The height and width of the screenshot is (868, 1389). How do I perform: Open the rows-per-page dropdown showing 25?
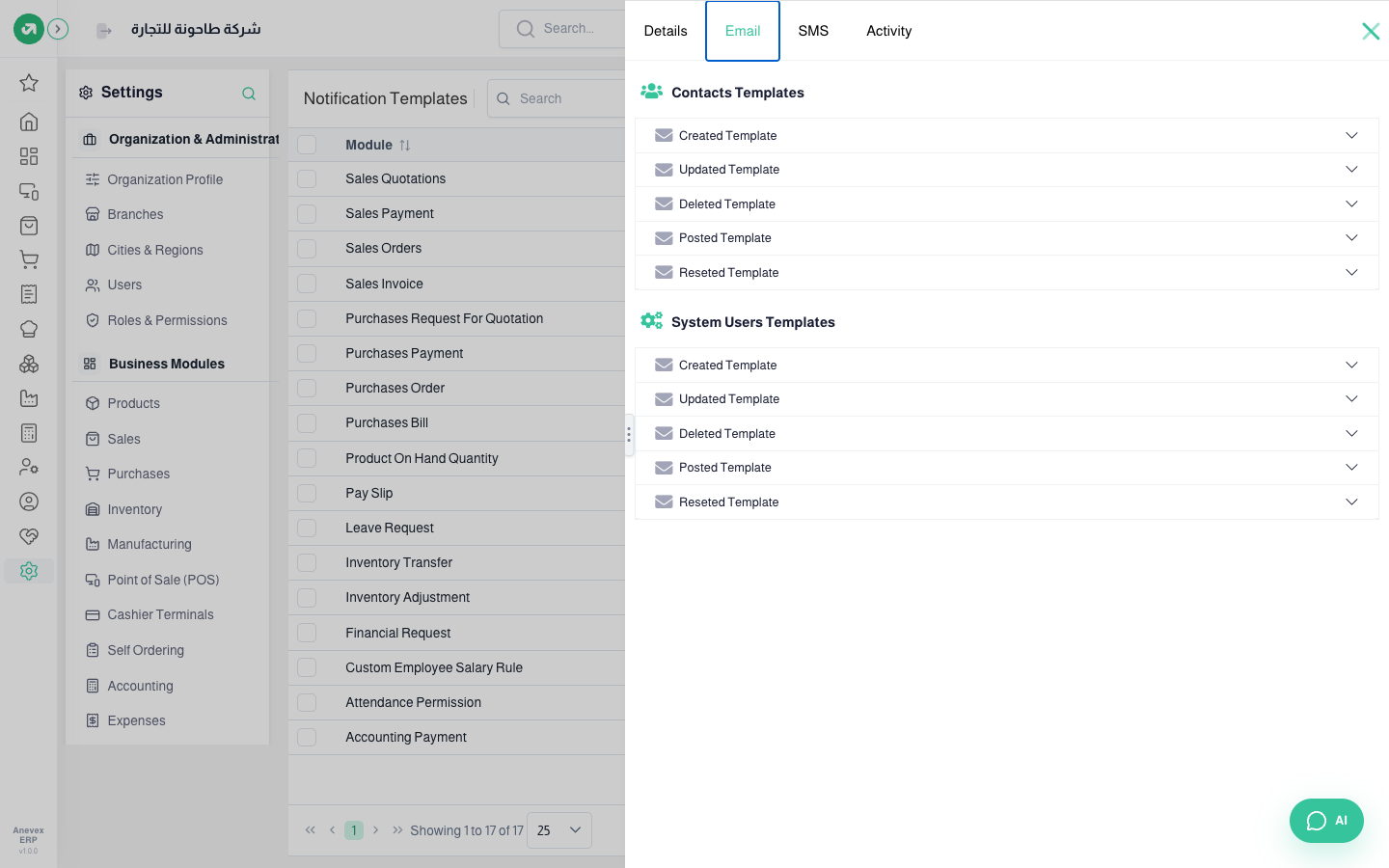559,830
